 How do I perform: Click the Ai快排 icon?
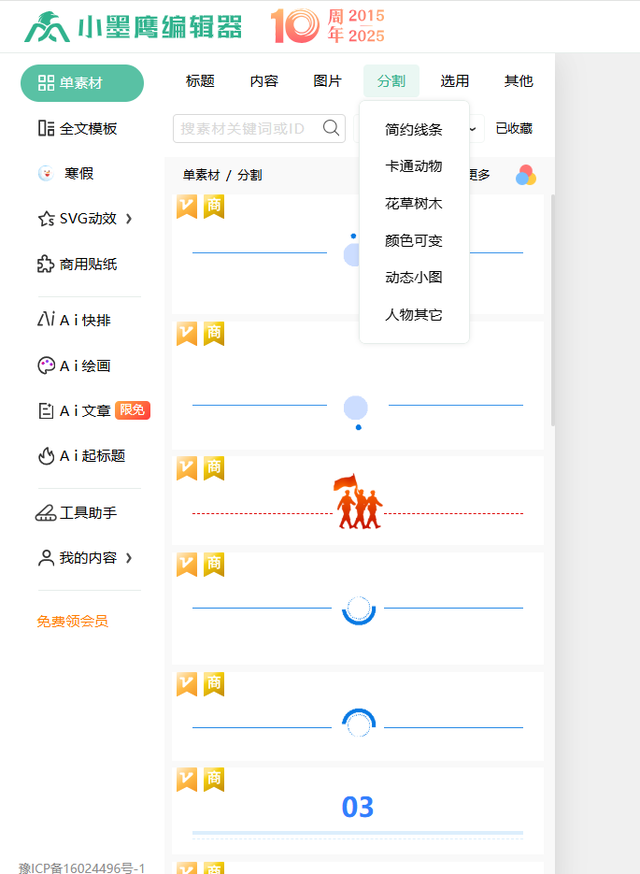tap(46, 319)
